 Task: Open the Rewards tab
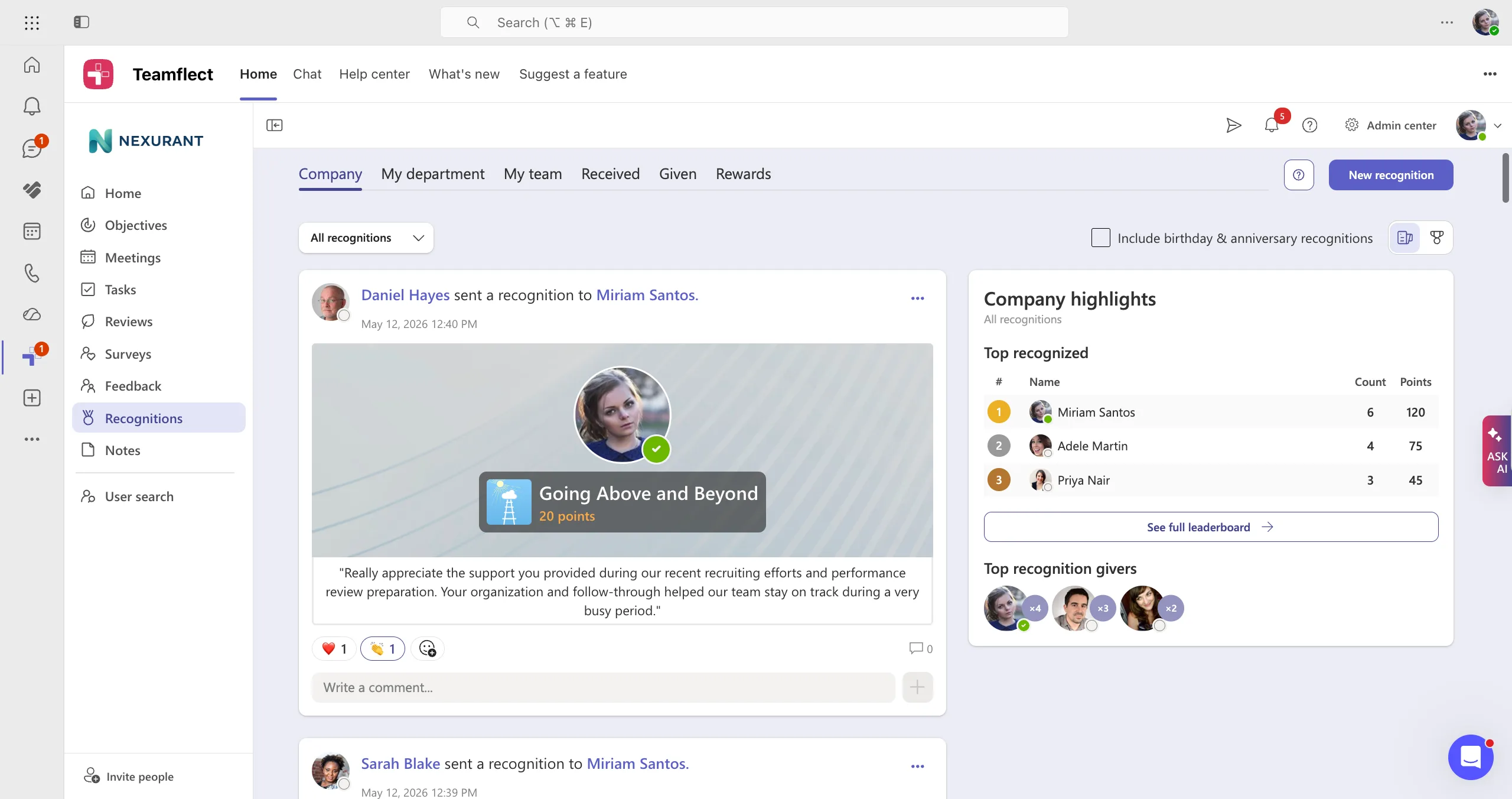[744, 174]
